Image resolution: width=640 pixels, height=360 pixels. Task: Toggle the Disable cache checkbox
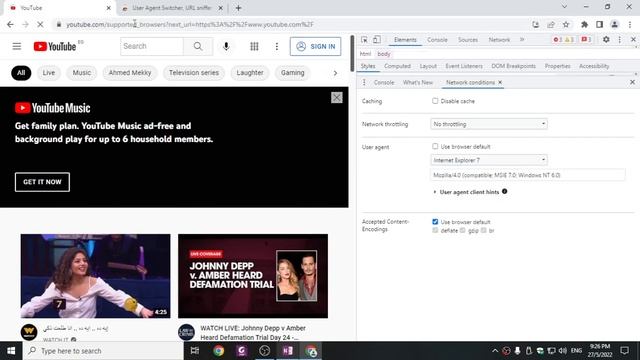coord(435,101)
